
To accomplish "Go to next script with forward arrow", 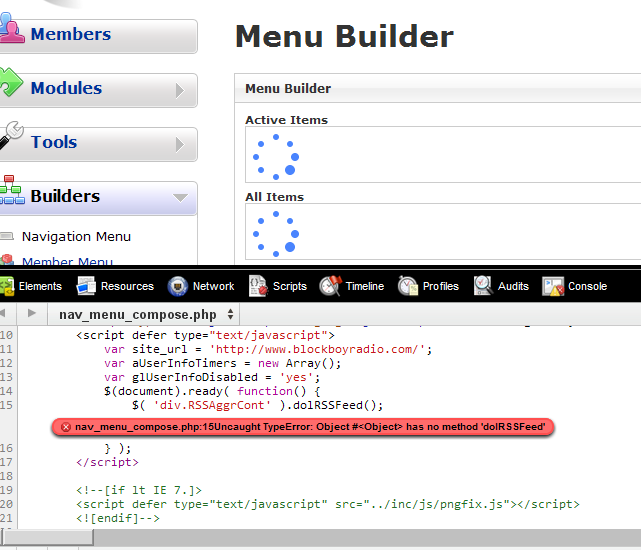I will coord(31,313).
